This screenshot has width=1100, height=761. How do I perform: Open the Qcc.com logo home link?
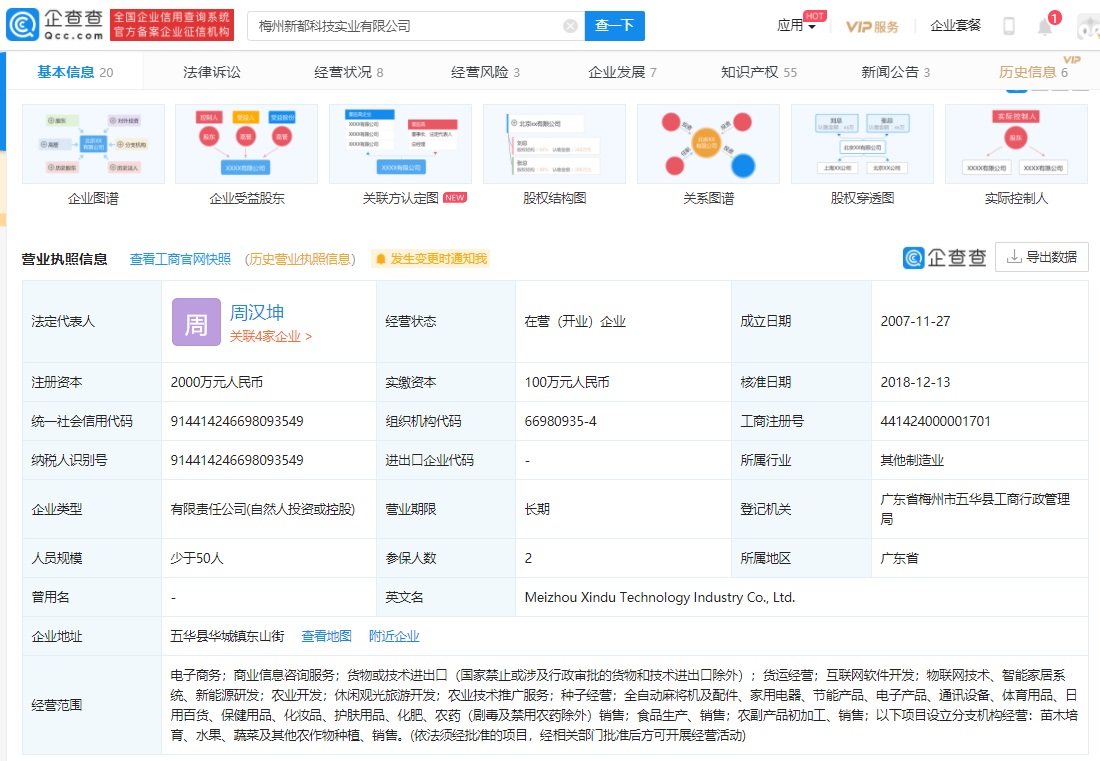55,25
